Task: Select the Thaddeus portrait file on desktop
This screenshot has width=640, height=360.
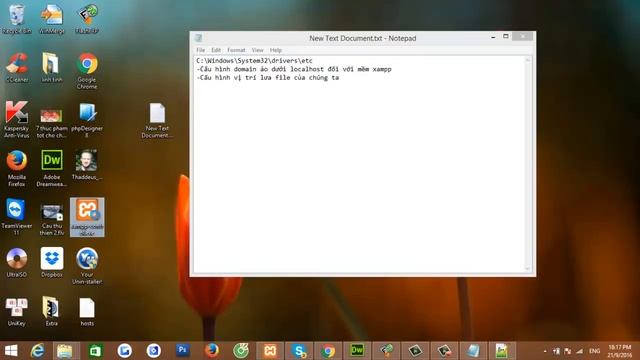Action: click(87, 165)
